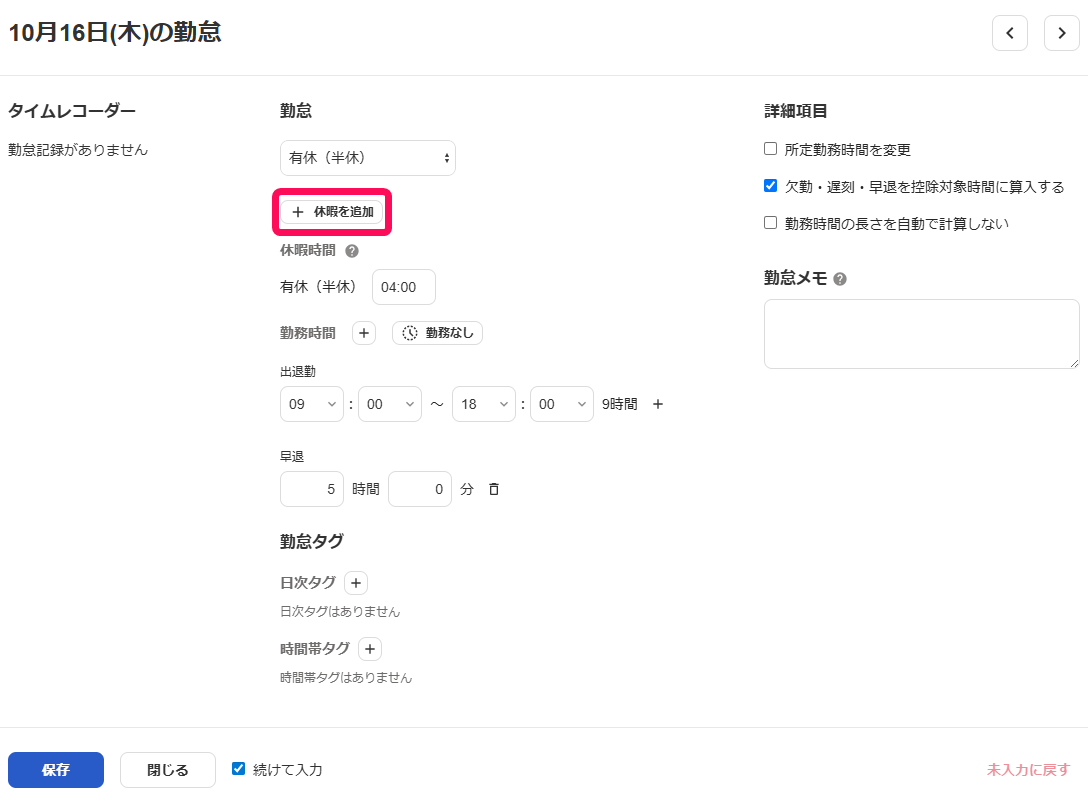Open help icon next to 休暇時間
Viewport: 1088px width, 804px height.
[352, 251]
